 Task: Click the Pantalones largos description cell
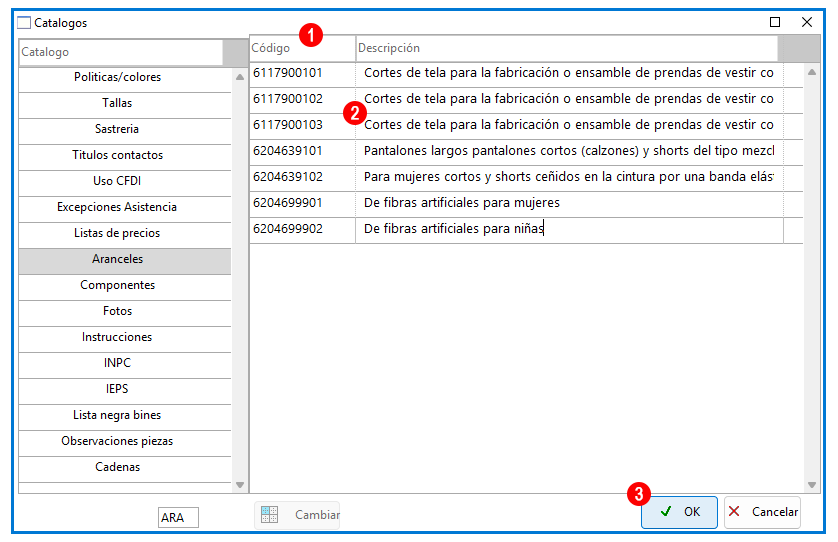coord(569,151)
